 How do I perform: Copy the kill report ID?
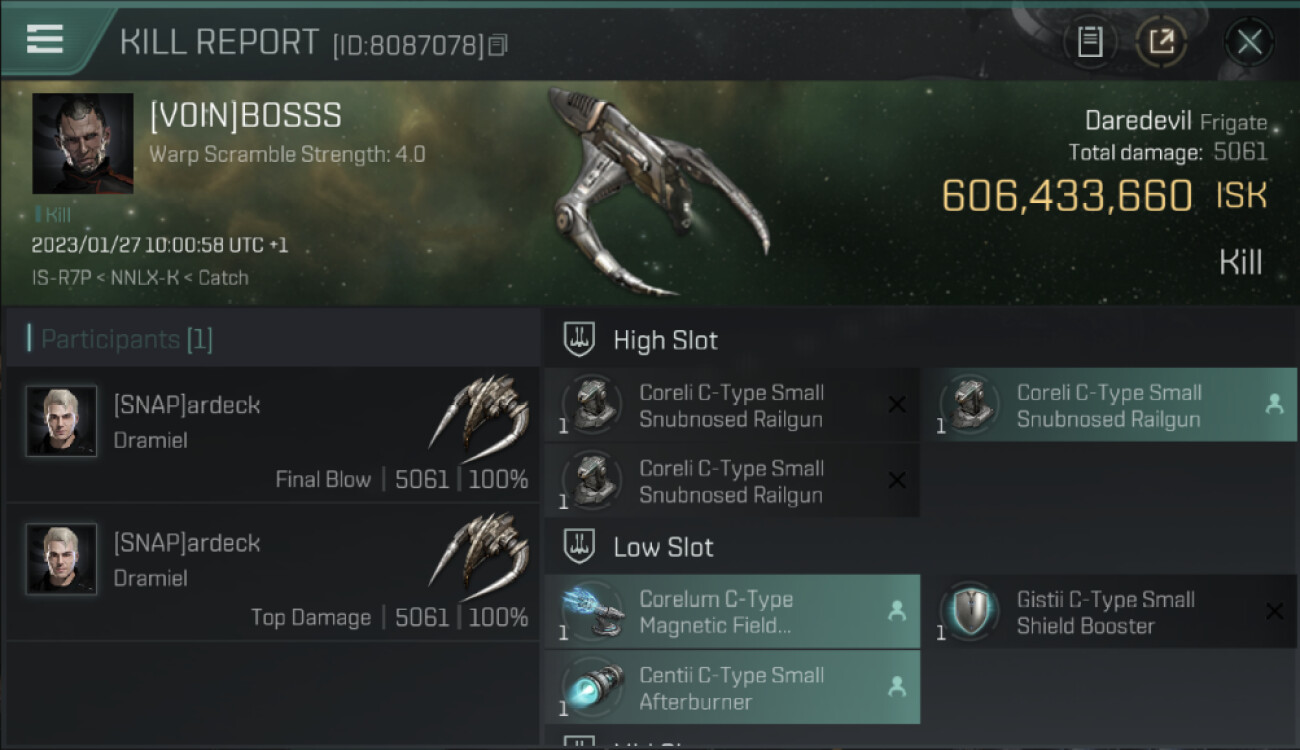pos(498,45)
